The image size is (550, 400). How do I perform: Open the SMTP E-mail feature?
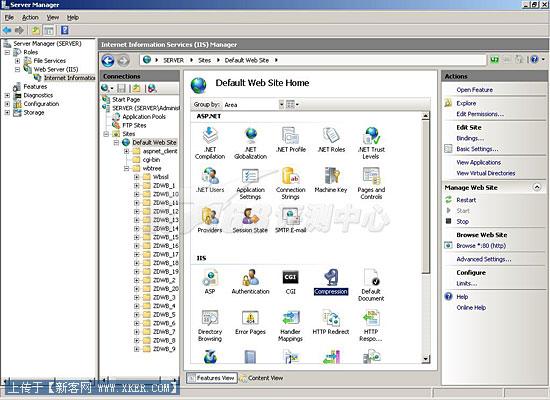(x=291, y=220)
